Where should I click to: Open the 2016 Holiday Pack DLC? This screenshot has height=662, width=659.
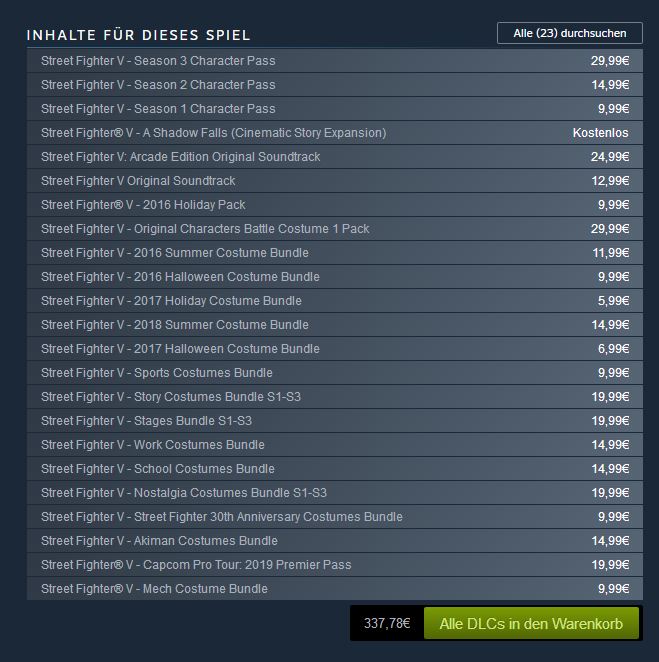pos(335,205)
